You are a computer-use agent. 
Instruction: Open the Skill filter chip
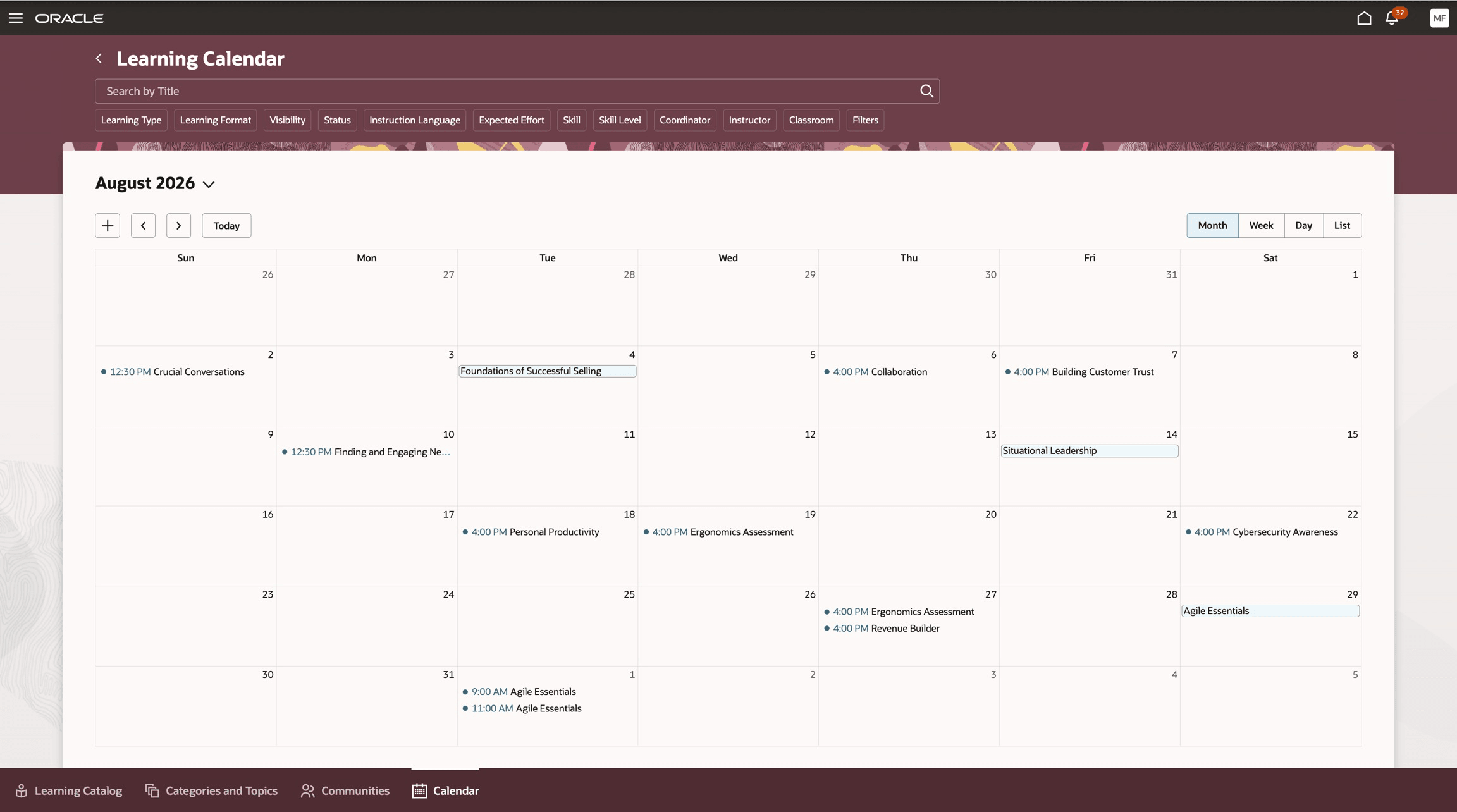(572, 120)
